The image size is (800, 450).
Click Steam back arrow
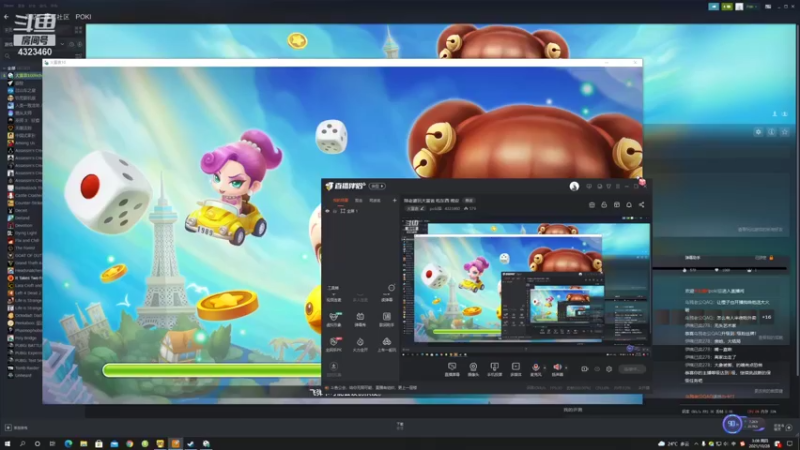6,17
